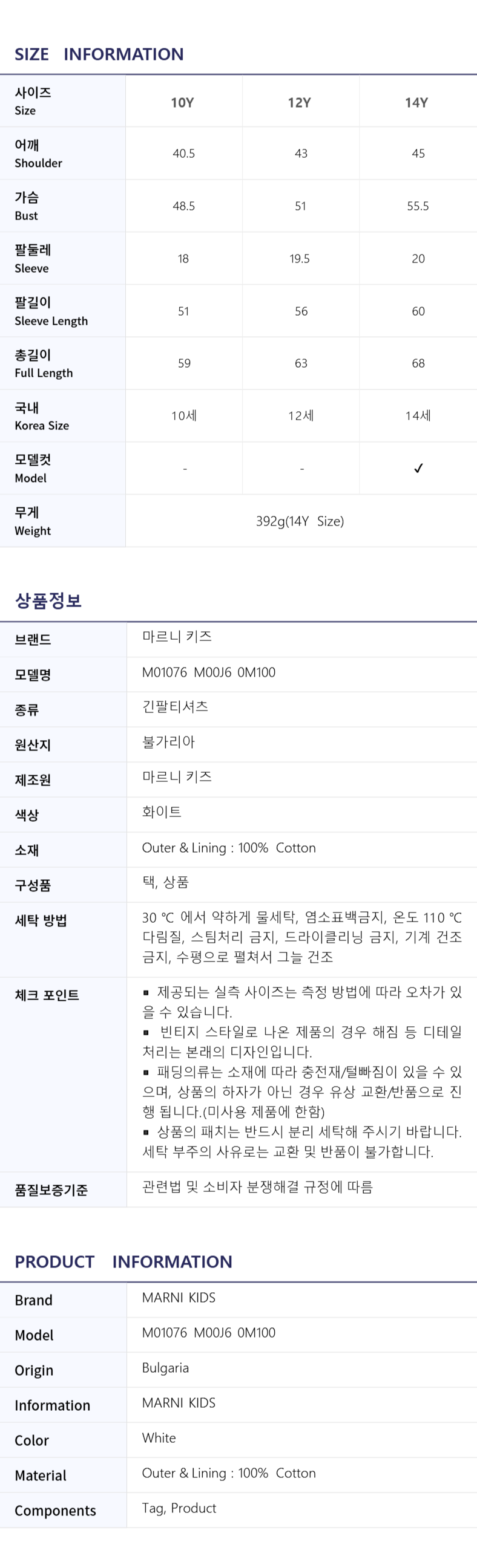Click the PRODUCT INFORMATION heading
The image size is (477, 1568).
tap(123, 1261)
